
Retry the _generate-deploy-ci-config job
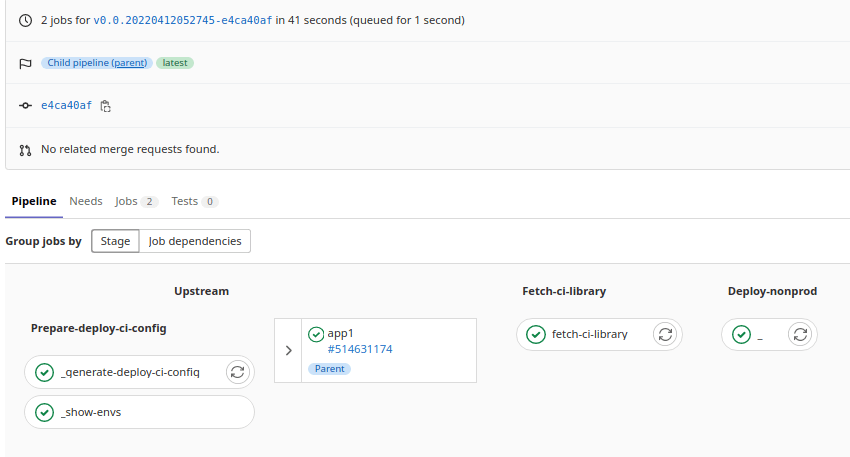click(x=237, y=372)
